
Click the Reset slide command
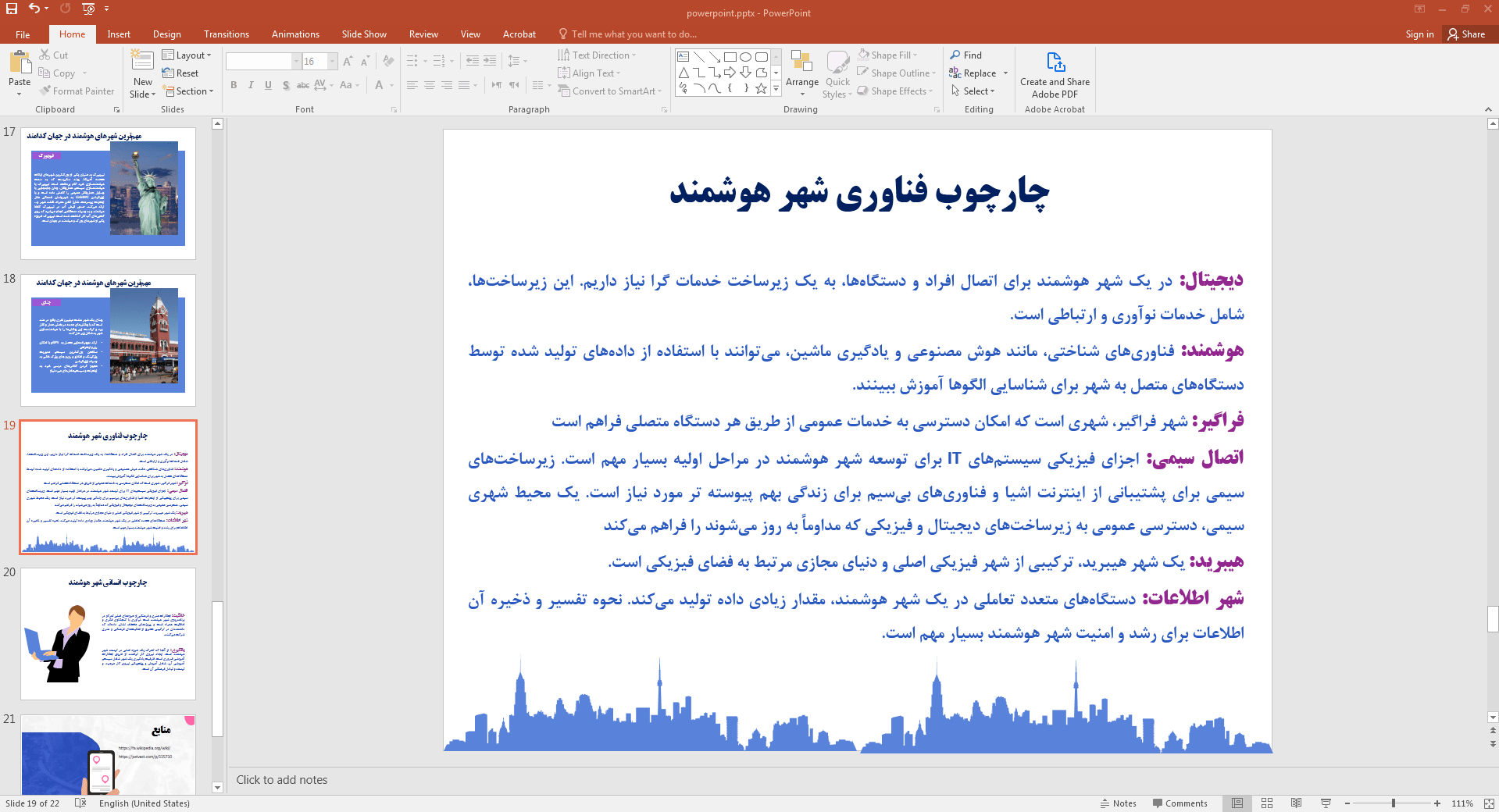click(180, 73)
